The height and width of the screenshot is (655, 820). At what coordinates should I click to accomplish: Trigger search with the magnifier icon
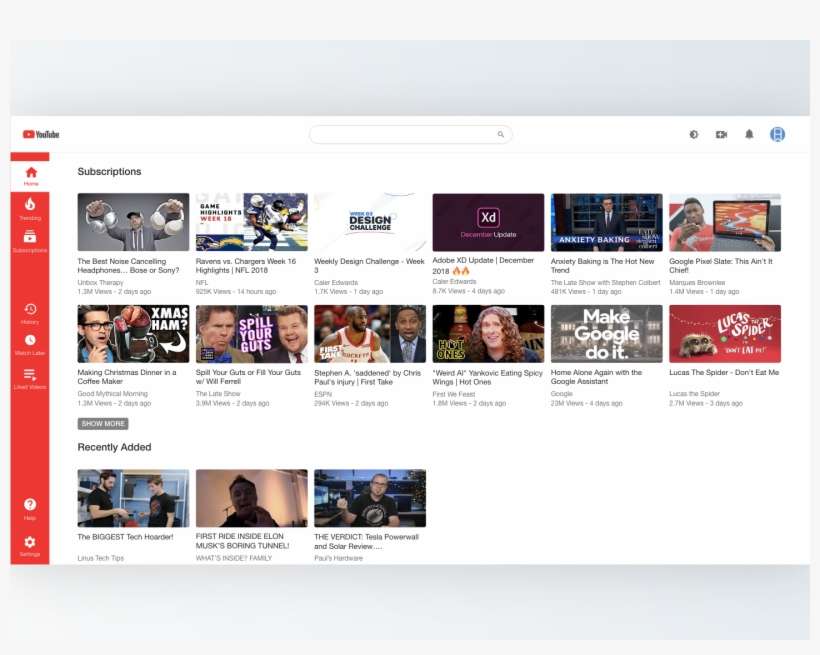click(500, 133)
